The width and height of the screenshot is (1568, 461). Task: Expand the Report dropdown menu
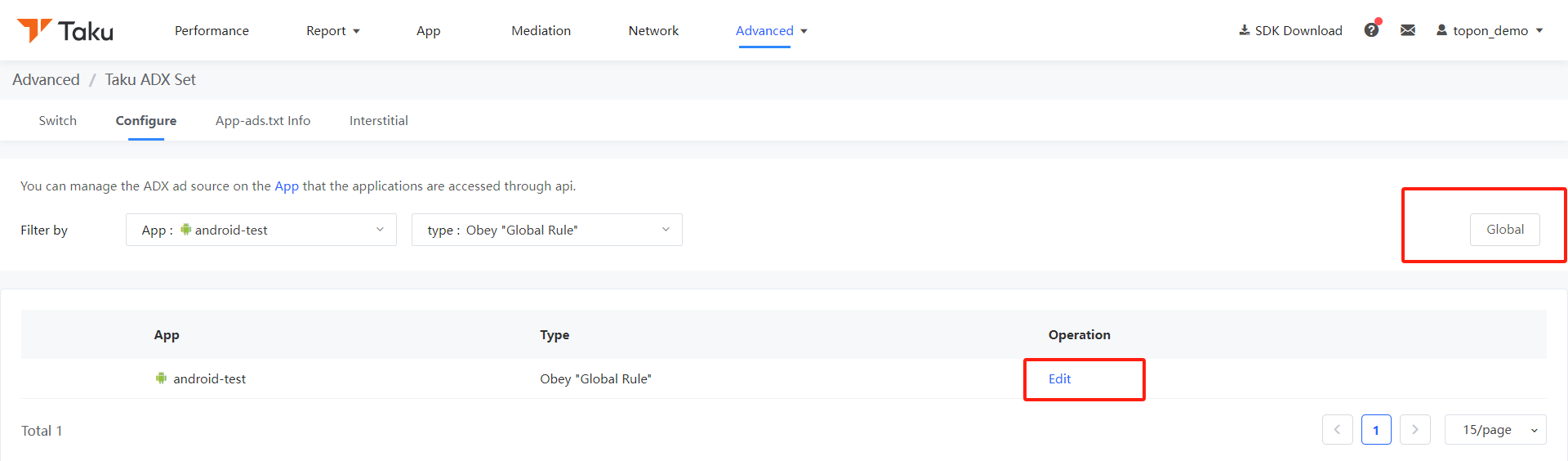click(x=333, y=30)
